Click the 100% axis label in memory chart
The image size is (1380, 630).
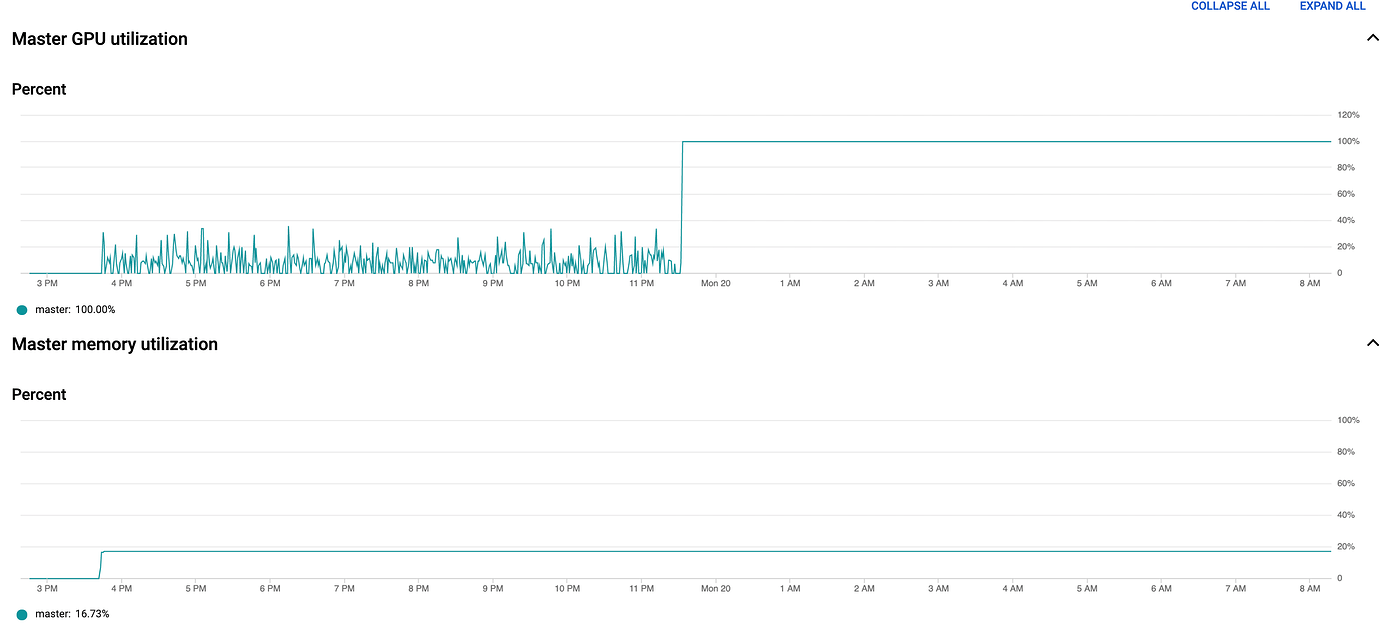point(1348,420)
